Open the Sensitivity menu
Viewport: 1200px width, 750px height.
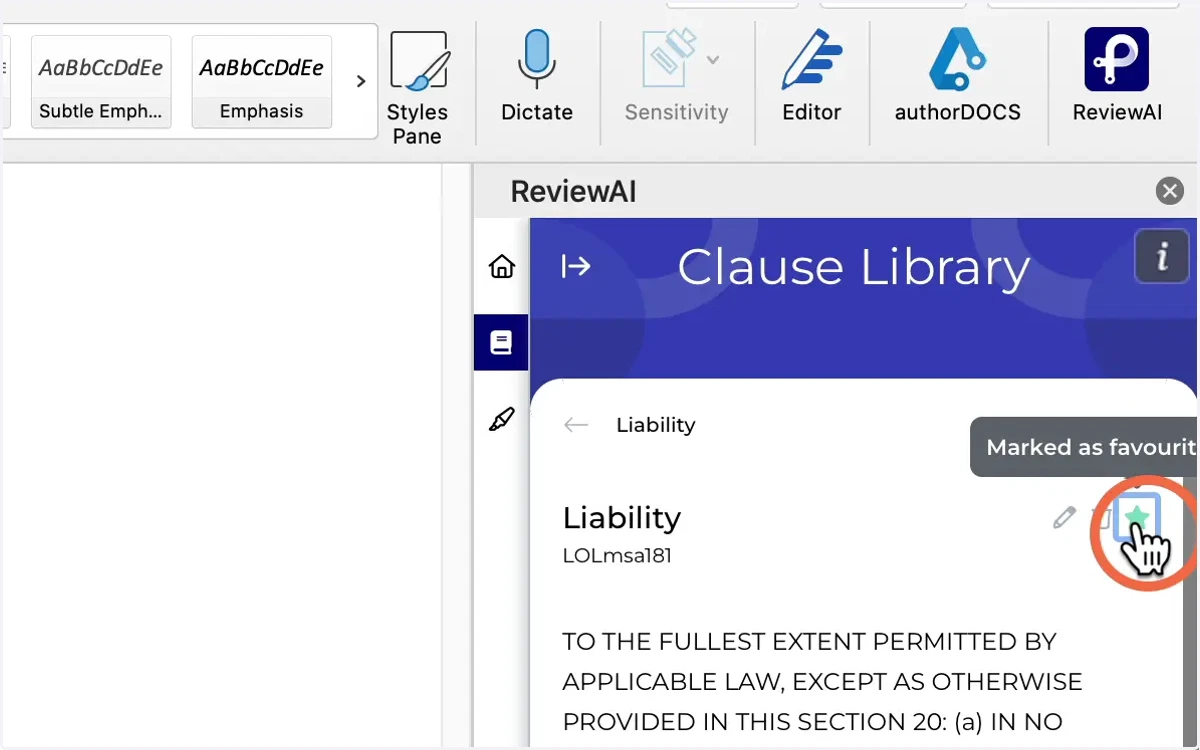676,78
